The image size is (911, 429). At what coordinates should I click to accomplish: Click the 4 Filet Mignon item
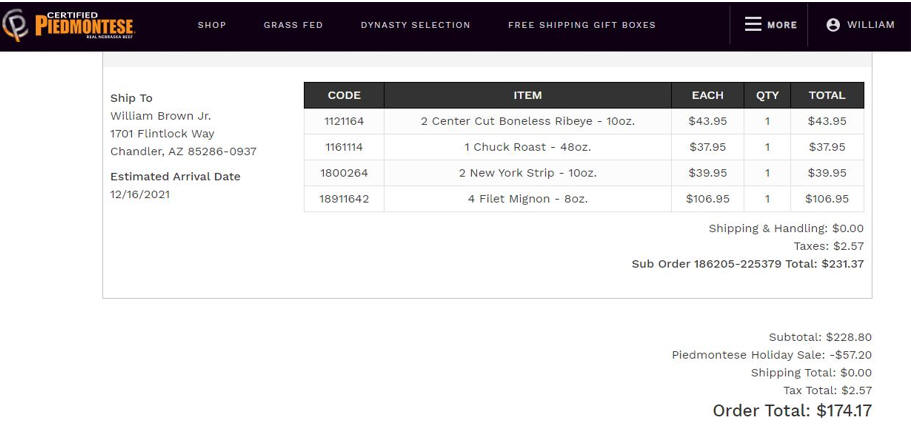[528, 199]
